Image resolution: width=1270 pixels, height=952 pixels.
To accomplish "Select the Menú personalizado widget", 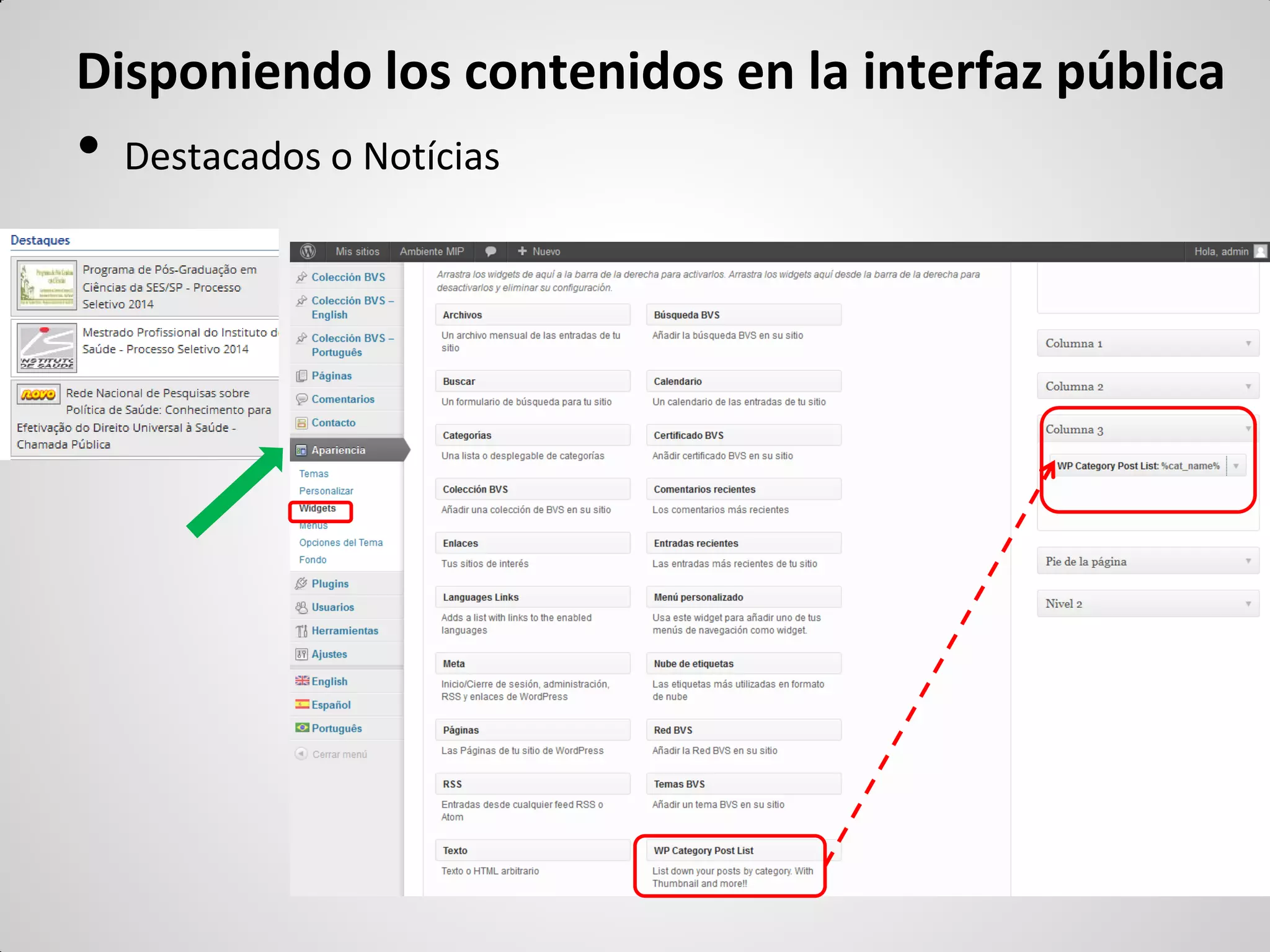I will [744, 597].
